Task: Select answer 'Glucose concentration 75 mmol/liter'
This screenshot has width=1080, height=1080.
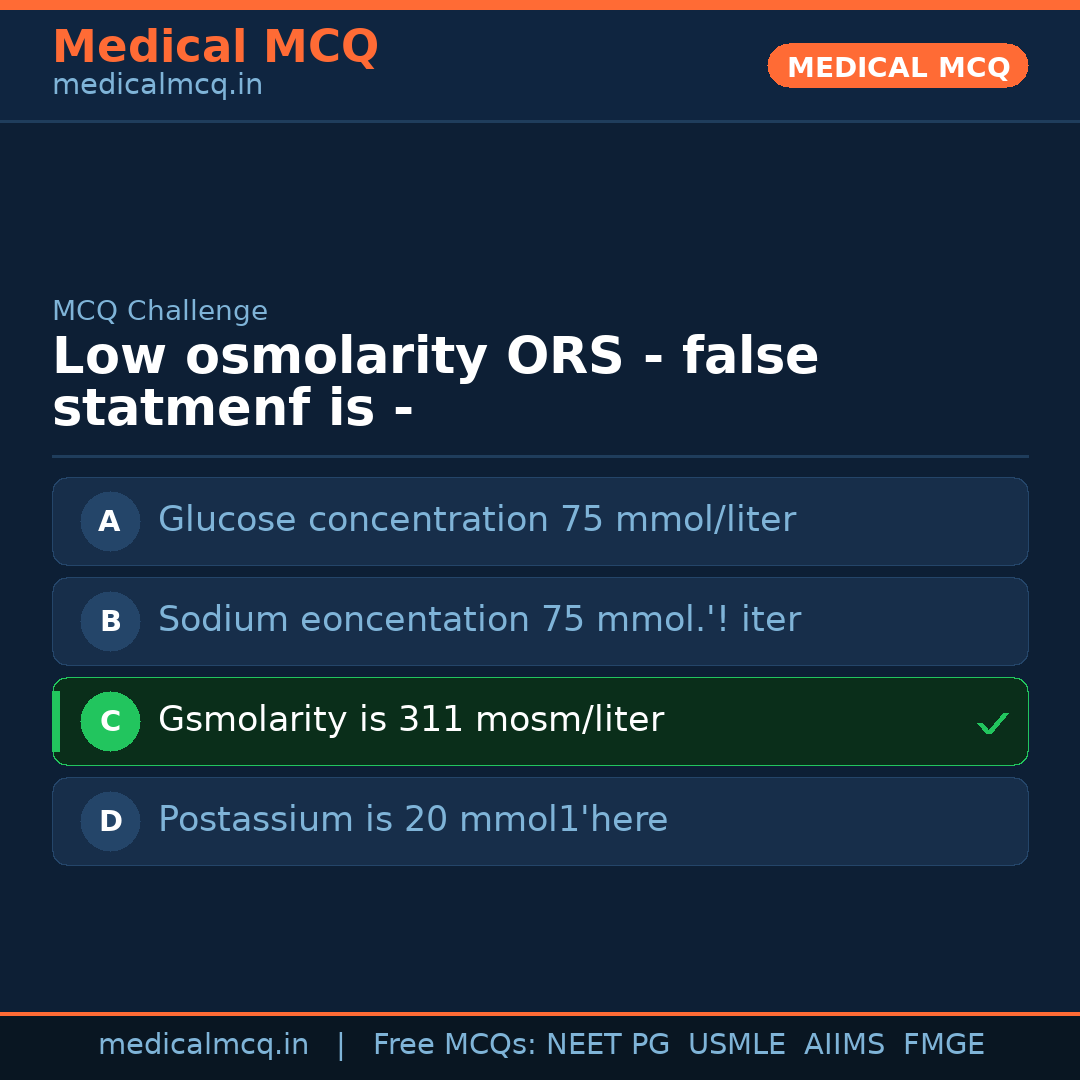Action: click(476, 520)
